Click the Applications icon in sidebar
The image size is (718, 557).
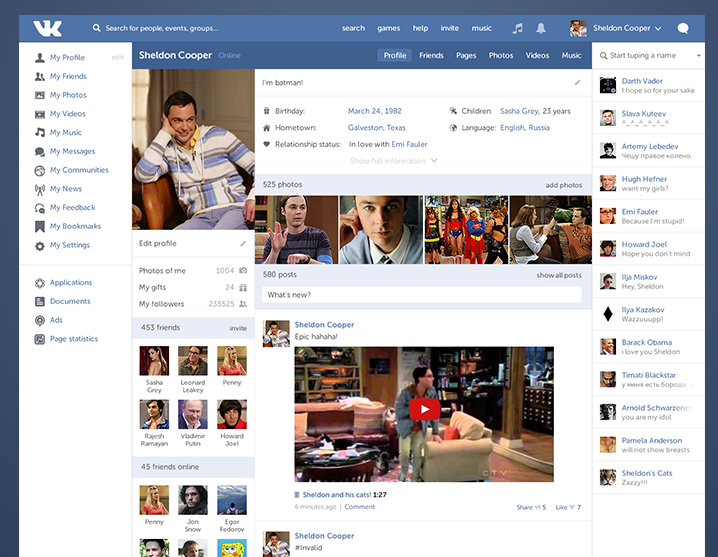40,283
